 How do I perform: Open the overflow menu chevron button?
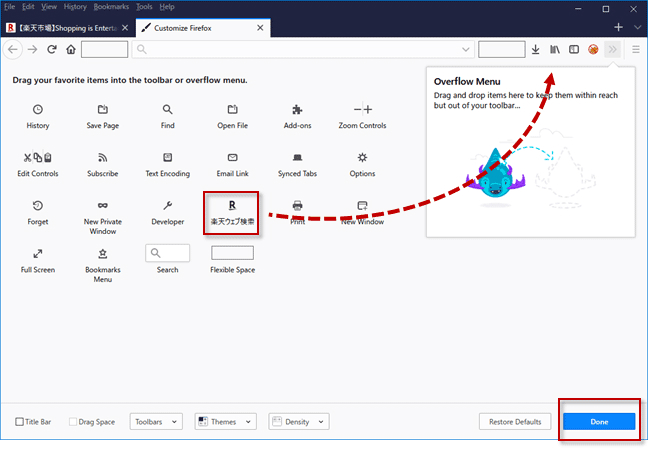pyautogui.click(x=612, y=50)
